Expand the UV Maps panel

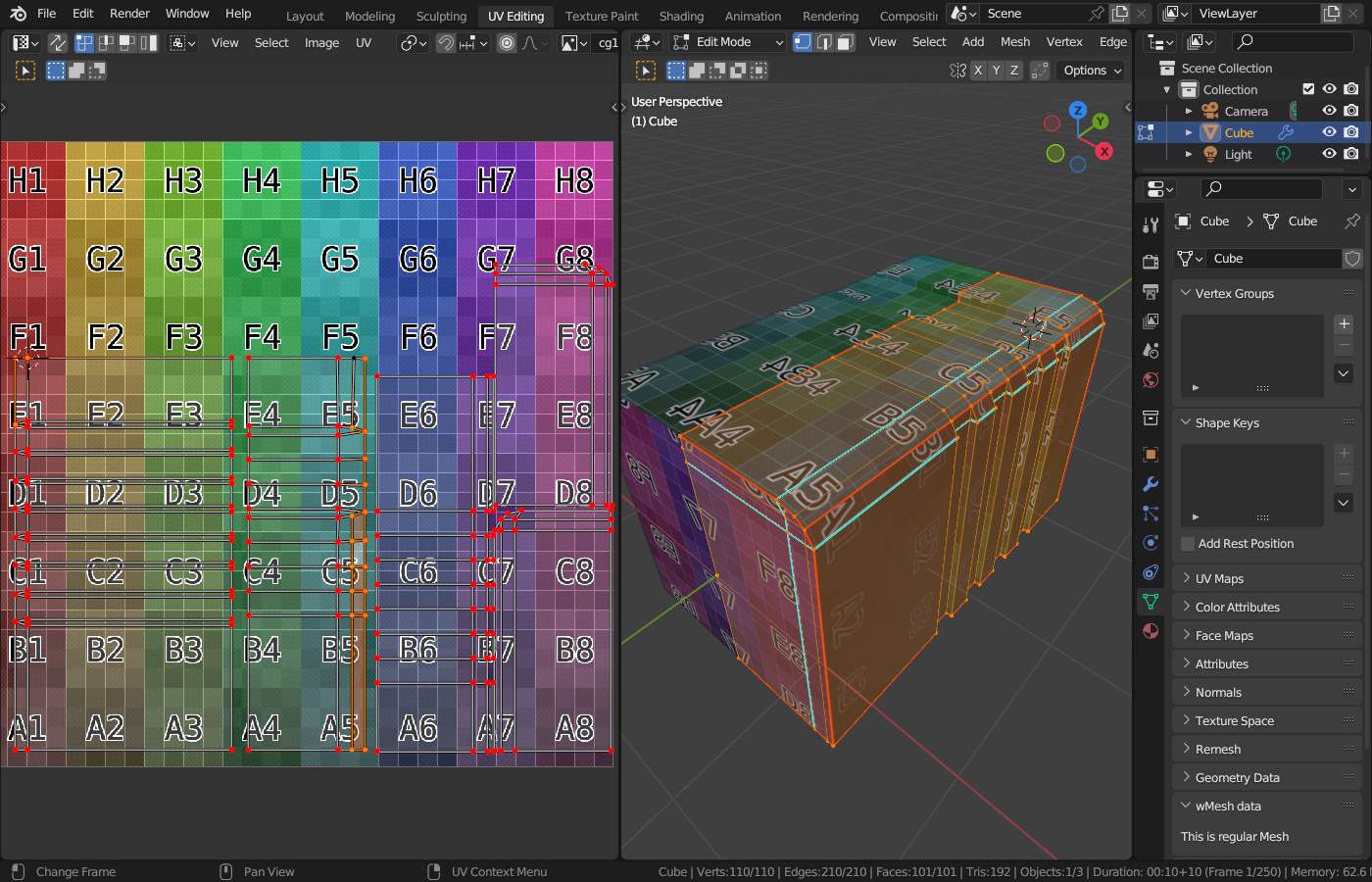tap(1266, 579)
